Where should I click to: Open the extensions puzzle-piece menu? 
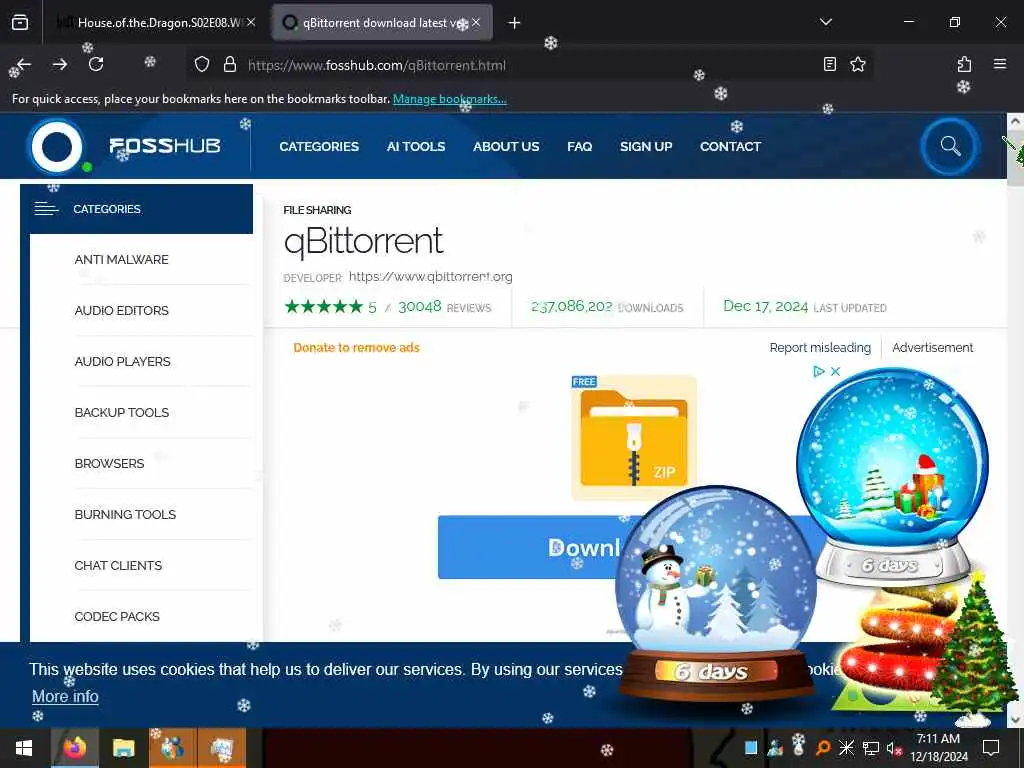click(x=964, y=64)
